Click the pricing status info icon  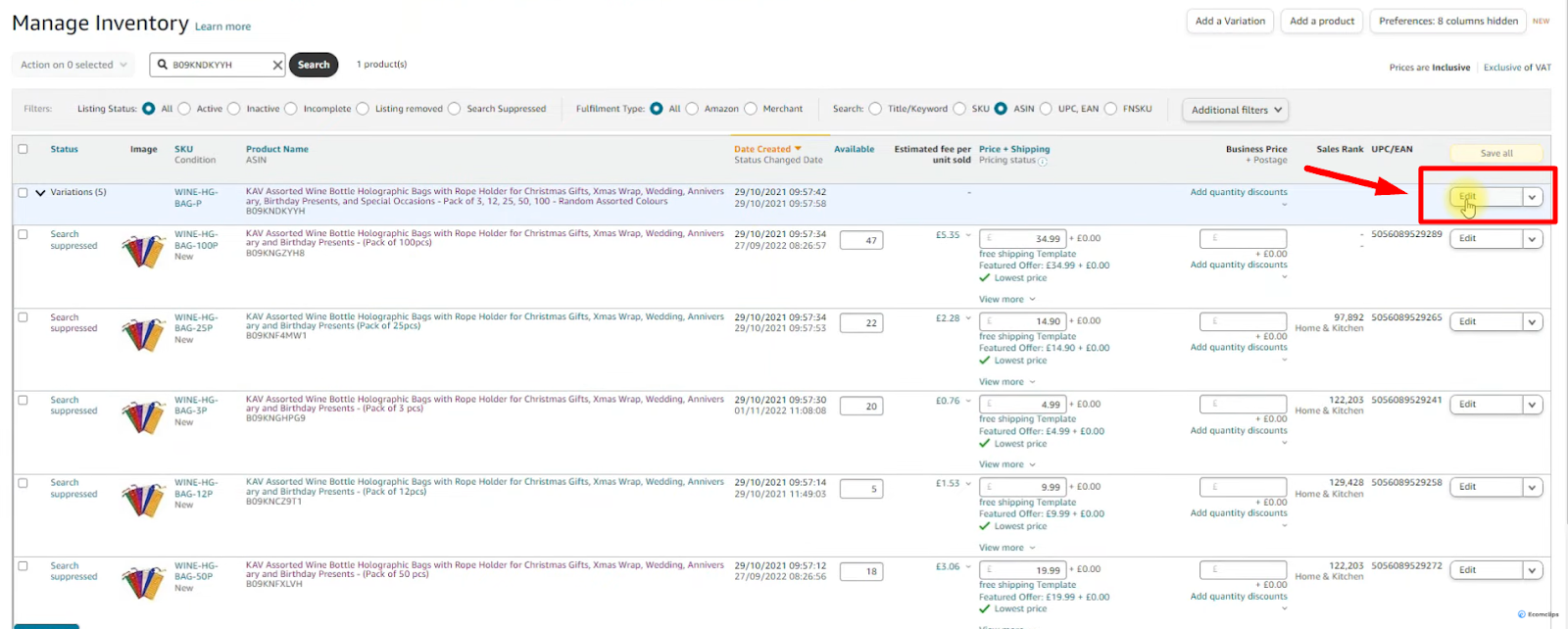point(1042,161)
